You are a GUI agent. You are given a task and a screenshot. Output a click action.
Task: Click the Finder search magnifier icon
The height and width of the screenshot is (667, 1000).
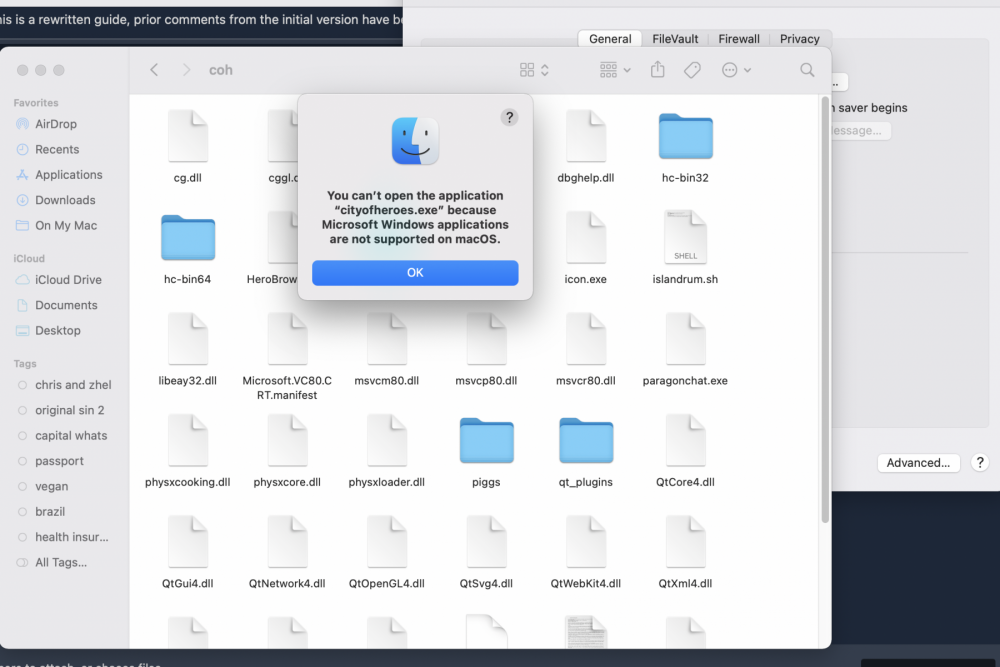point(807,70)
